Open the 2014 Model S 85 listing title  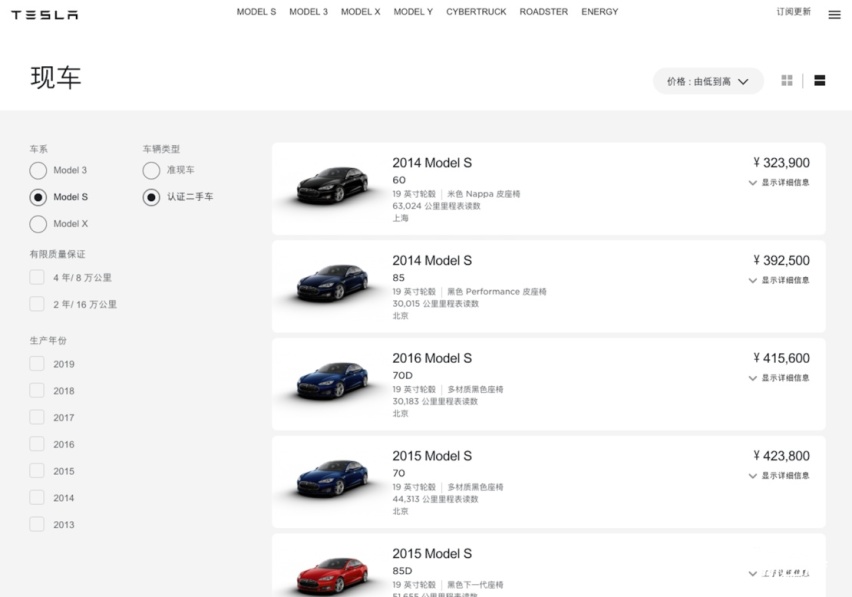coord(432,261)
